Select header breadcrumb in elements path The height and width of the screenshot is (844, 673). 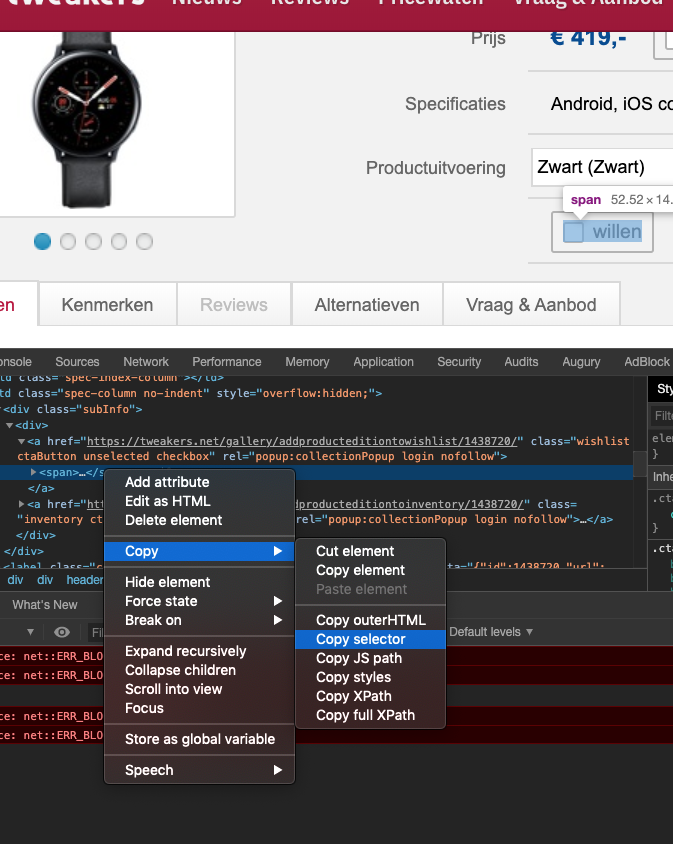pos(85,580)
